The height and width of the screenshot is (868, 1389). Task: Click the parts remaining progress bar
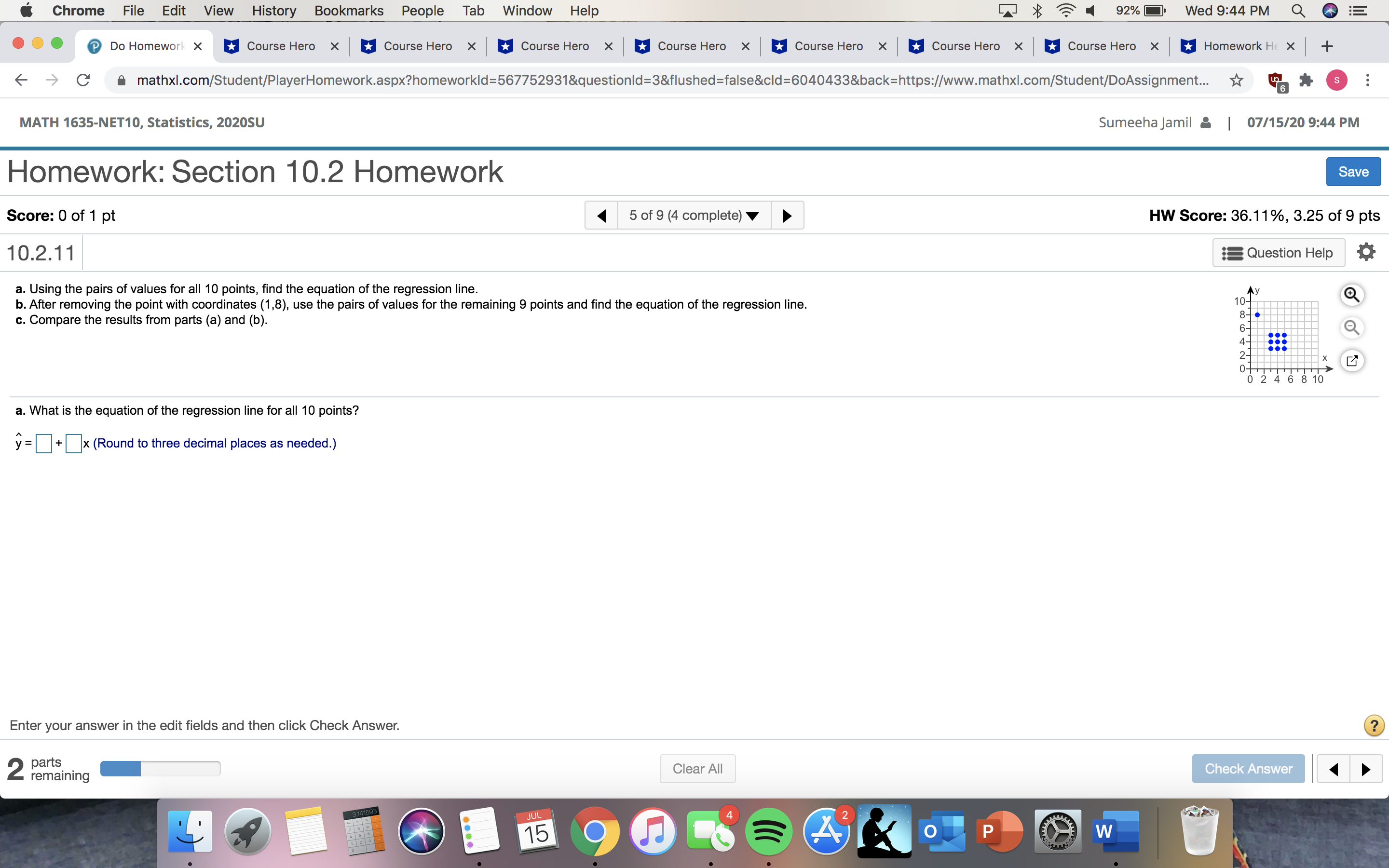click(160, 769)
